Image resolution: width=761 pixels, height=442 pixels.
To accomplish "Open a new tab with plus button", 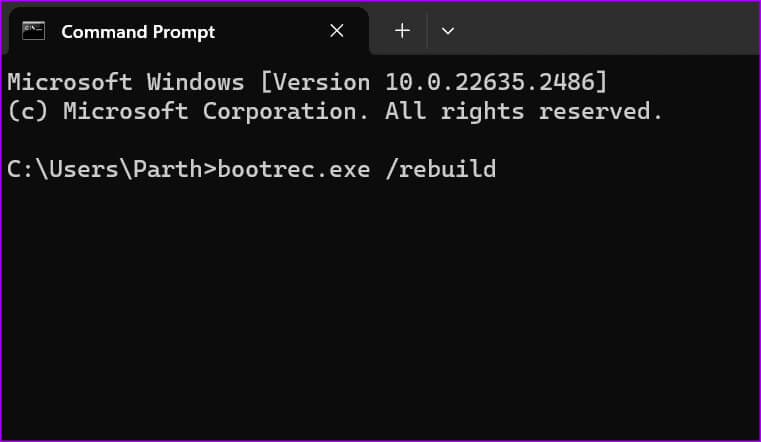I will [x=402, y=31].
